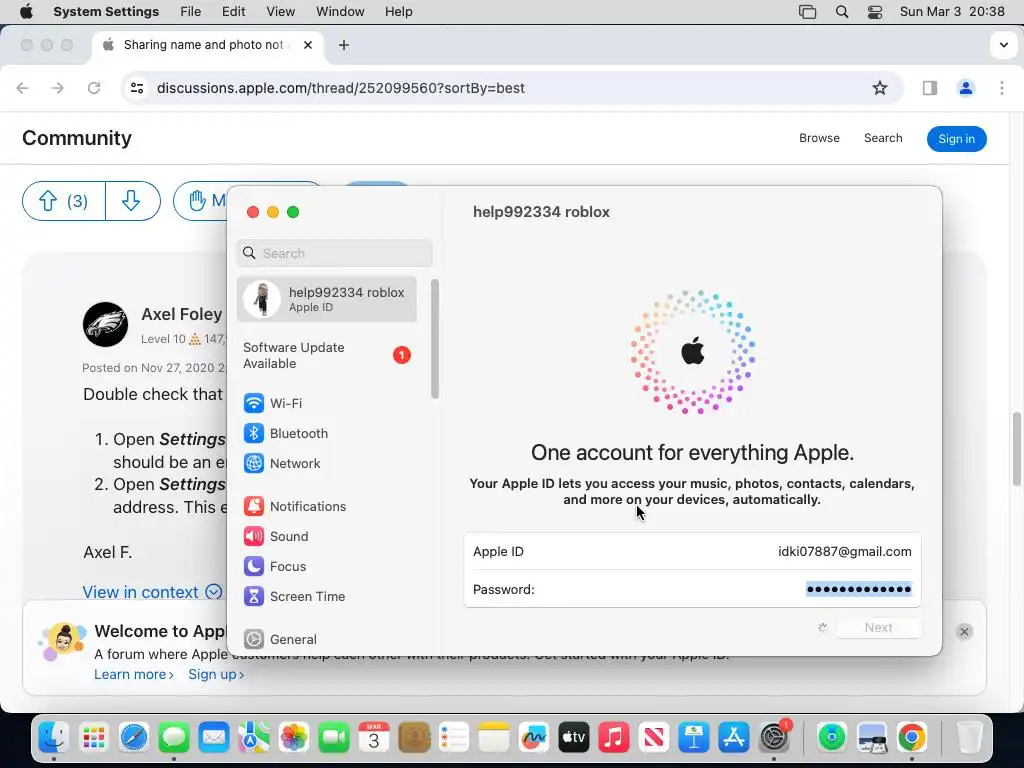Viewport: 1024px width, 768px height.
Task: Open Bluetooth settings in sidebar
Action: (285, 433)
